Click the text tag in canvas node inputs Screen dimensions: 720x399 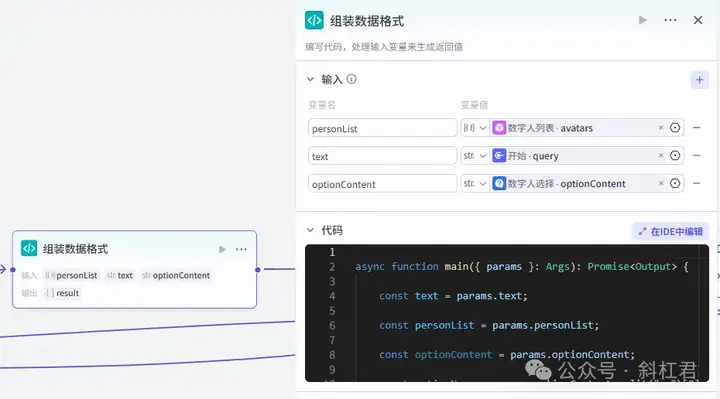click(120, 275)
